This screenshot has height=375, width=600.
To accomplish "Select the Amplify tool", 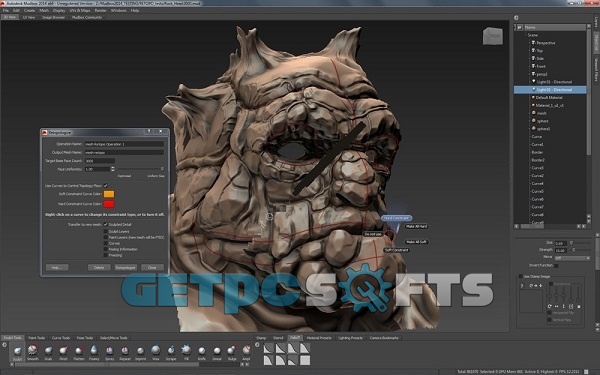I will pyautogui.click(x=246, y=351).
